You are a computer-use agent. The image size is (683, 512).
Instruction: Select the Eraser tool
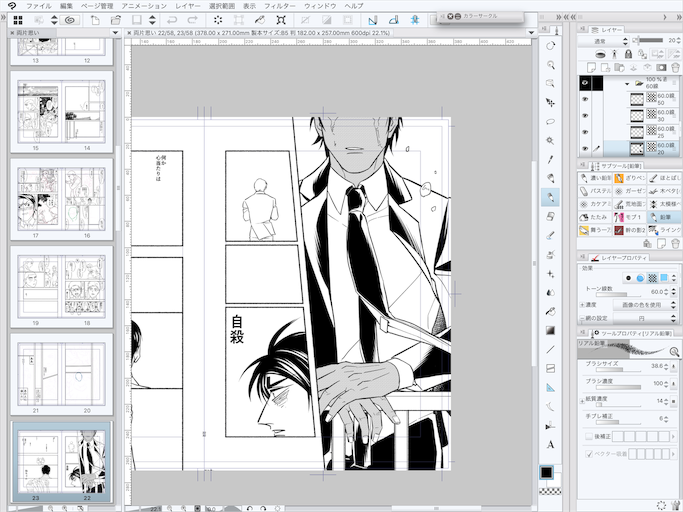(x=551, y=216)
